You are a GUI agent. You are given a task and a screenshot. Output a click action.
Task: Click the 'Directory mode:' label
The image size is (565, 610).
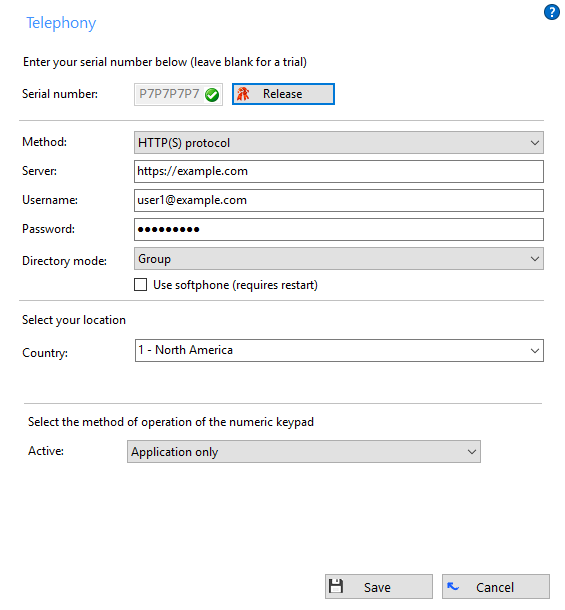point(64,261)
